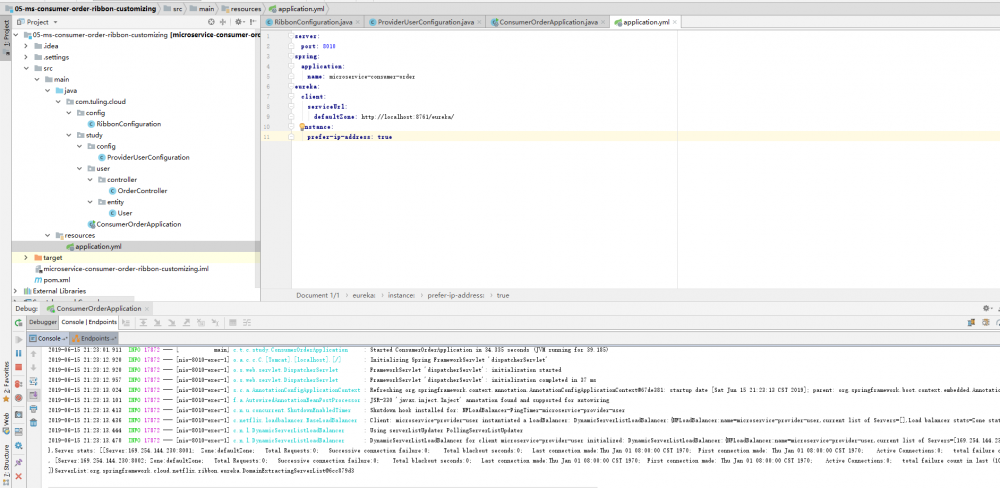Click the 'resources' breadcrumb in navigation bar
The width and height of the screenshot is (1000, 488).
coord(247,7)
